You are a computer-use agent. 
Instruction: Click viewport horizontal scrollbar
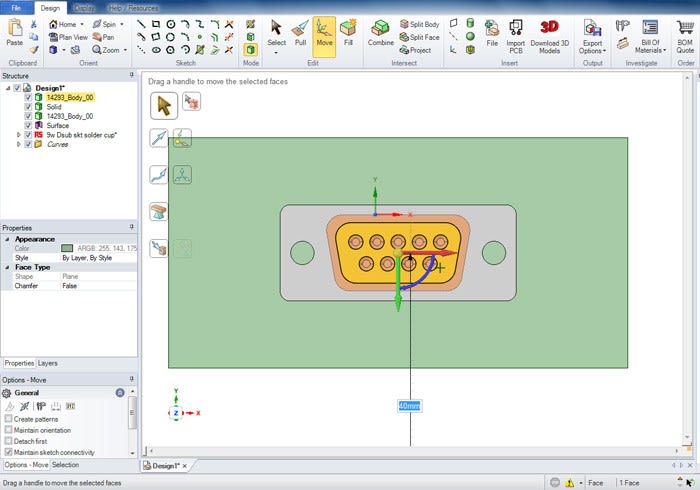(413, 451)
